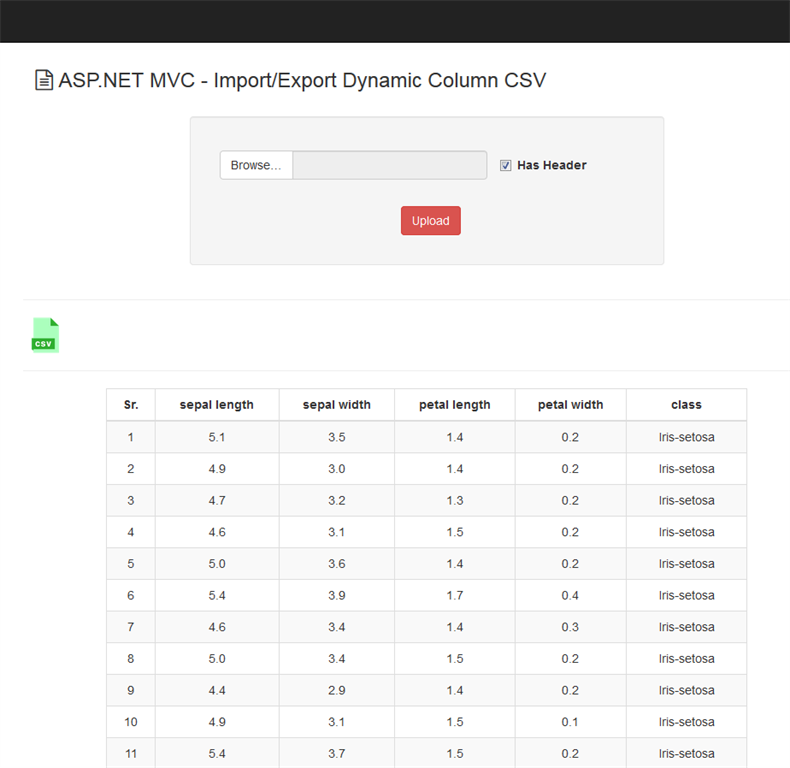Click the red Upload button
790x768 pixels.
tap(431, 221)
